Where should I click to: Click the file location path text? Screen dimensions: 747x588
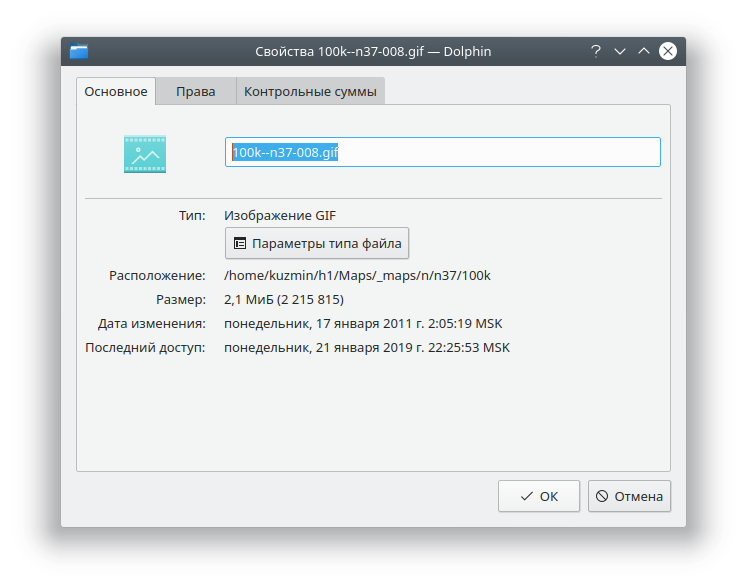tap(358, 275)
